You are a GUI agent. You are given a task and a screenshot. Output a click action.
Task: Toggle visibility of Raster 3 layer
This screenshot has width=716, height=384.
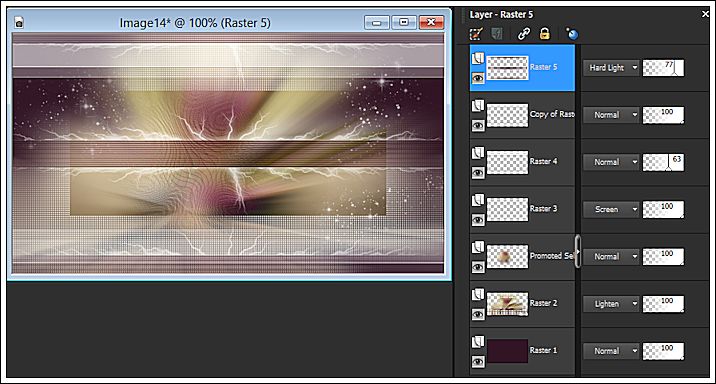coord(478,220)
